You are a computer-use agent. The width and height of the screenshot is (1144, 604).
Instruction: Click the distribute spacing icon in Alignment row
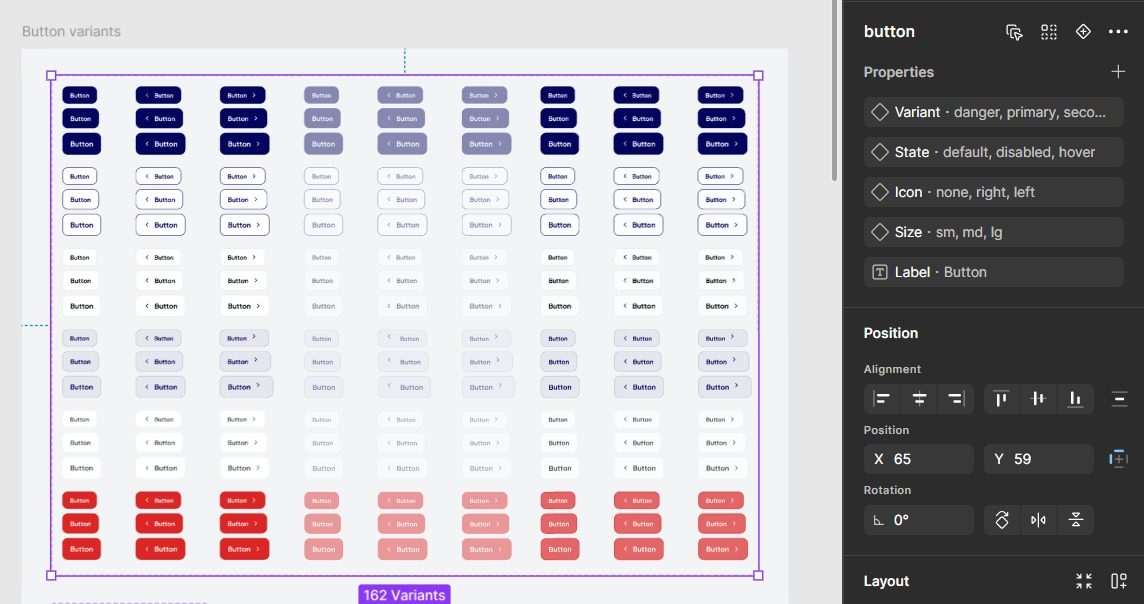1119,398
